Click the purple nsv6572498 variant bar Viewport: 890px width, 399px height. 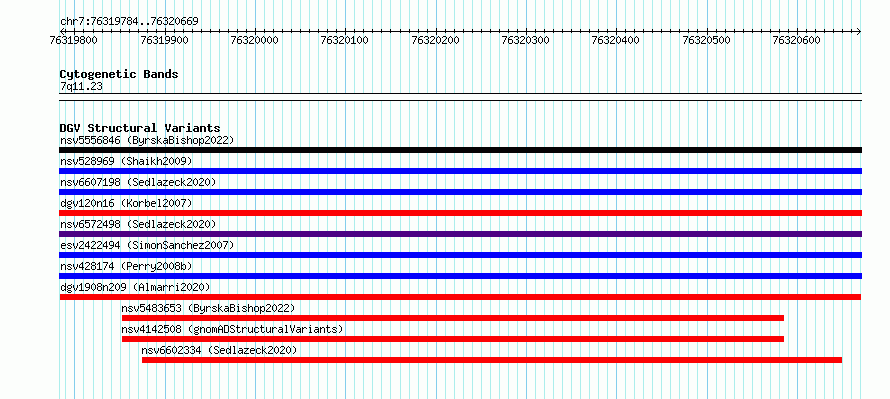tap(460, 234)
